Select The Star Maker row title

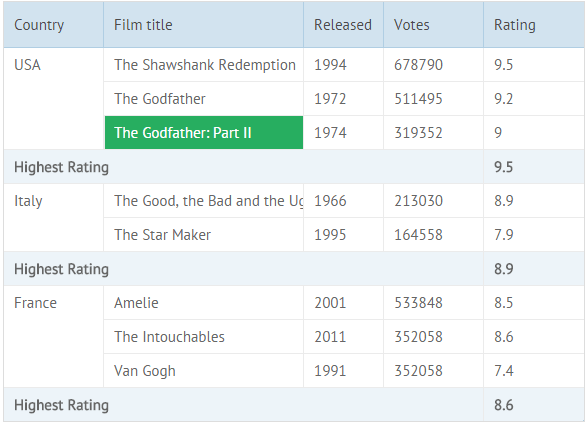pyautogui.click(x=203, y=235)
